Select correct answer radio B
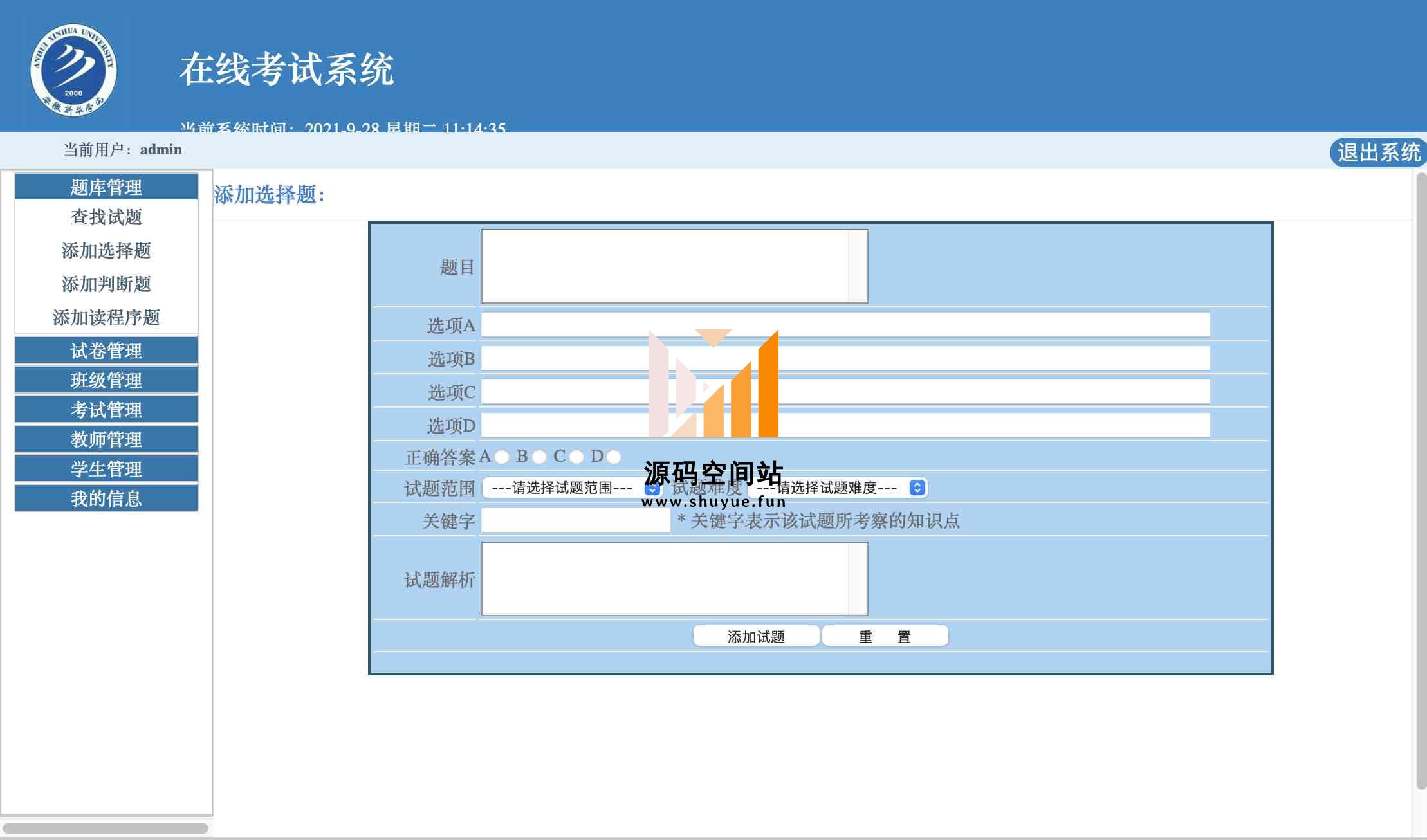Screen dimensions: 1427x840 (540, 457)
